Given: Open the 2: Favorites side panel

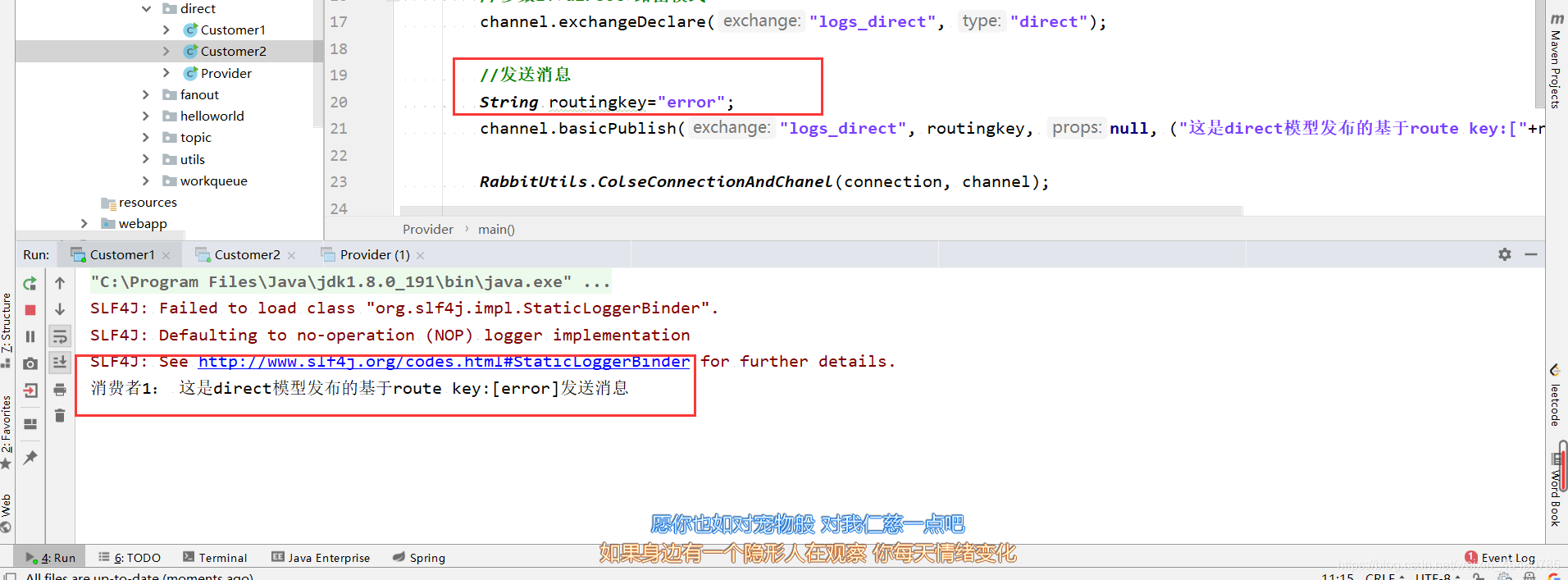Looking at the screenshot, I should tap(7, 432).
